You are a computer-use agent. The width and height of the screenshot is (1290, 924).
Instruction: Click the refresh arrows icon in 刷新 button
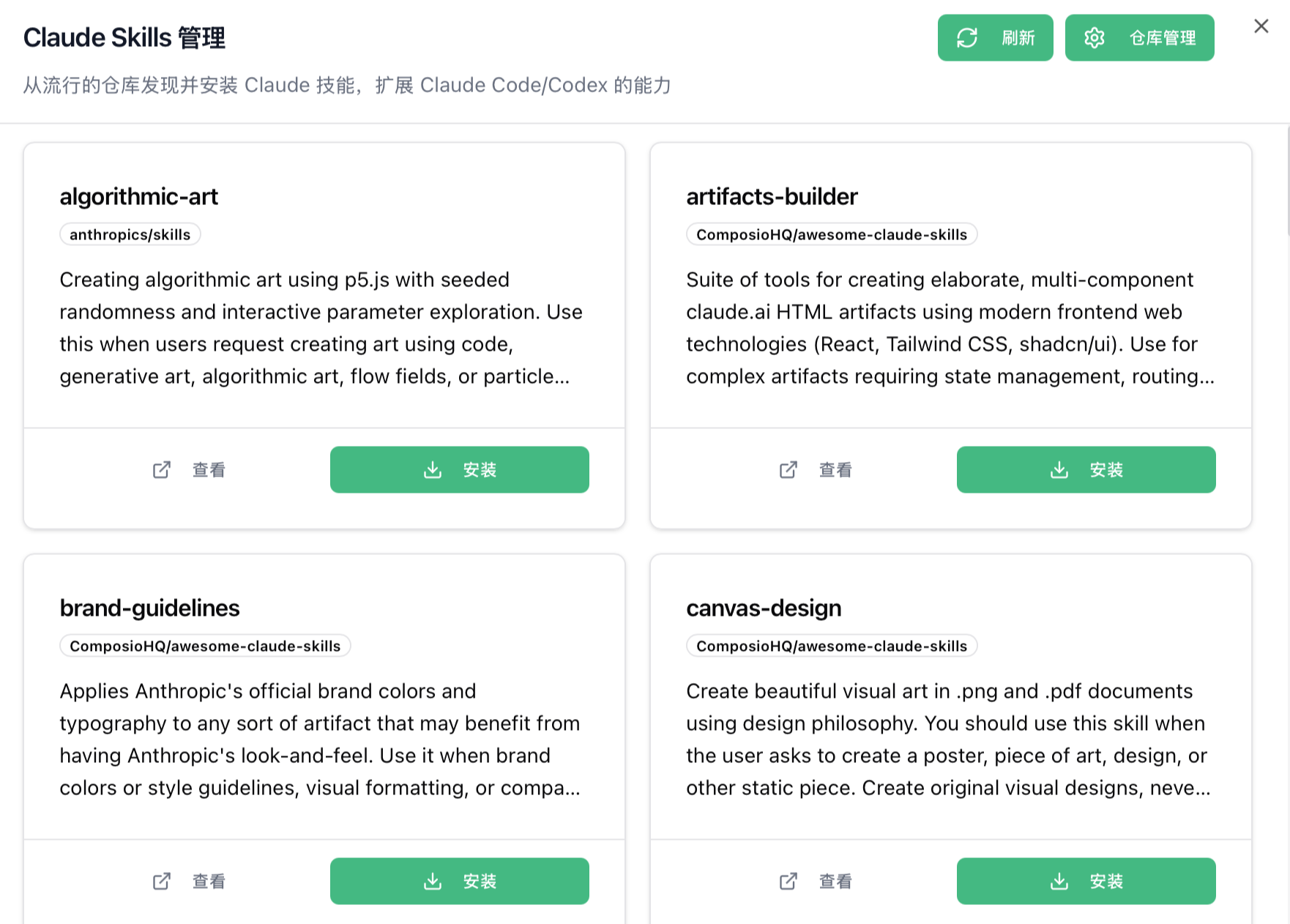pyautogui.click(x=967, y=37)
